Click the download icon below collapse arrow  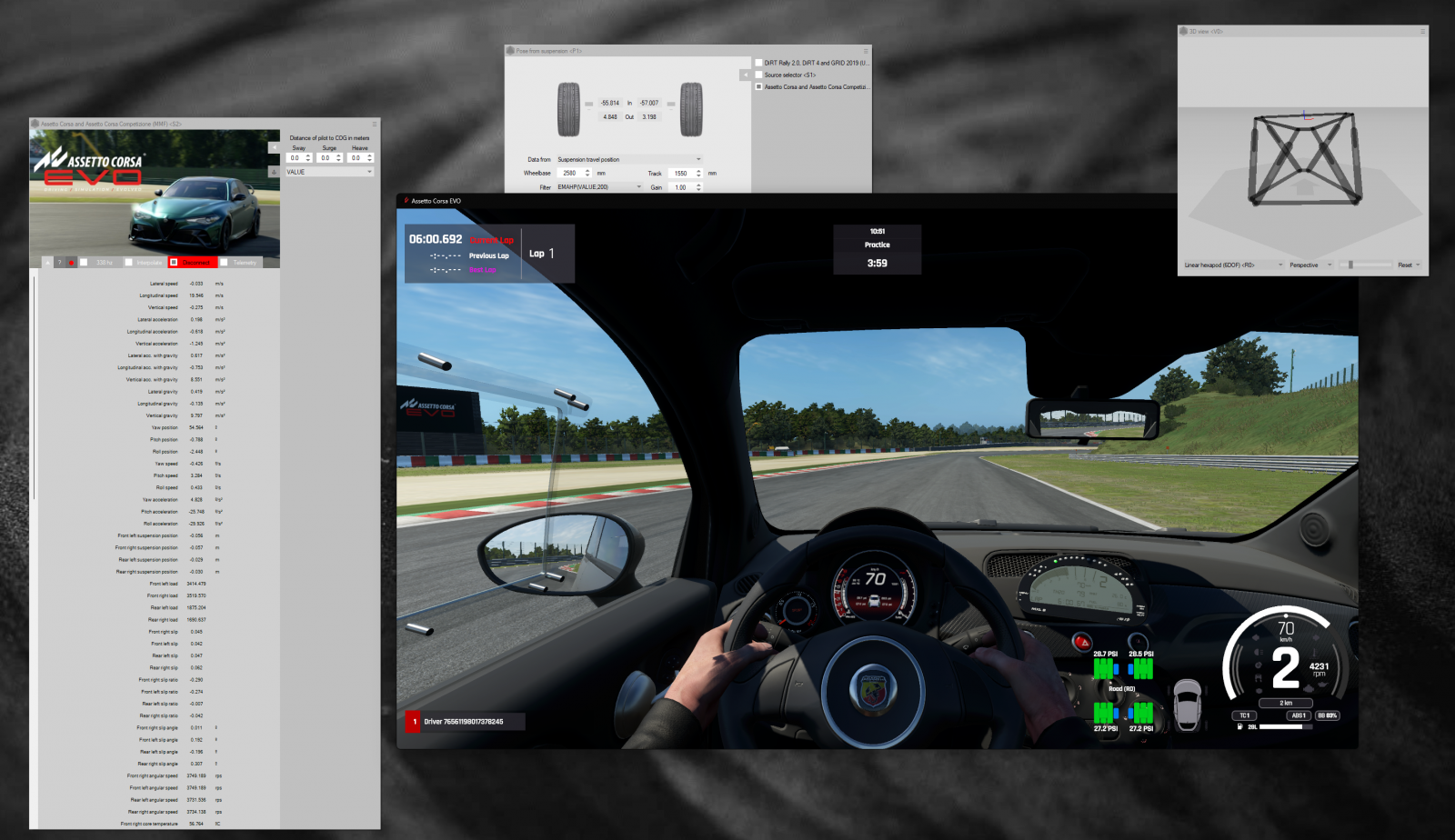tap(274, 172)
